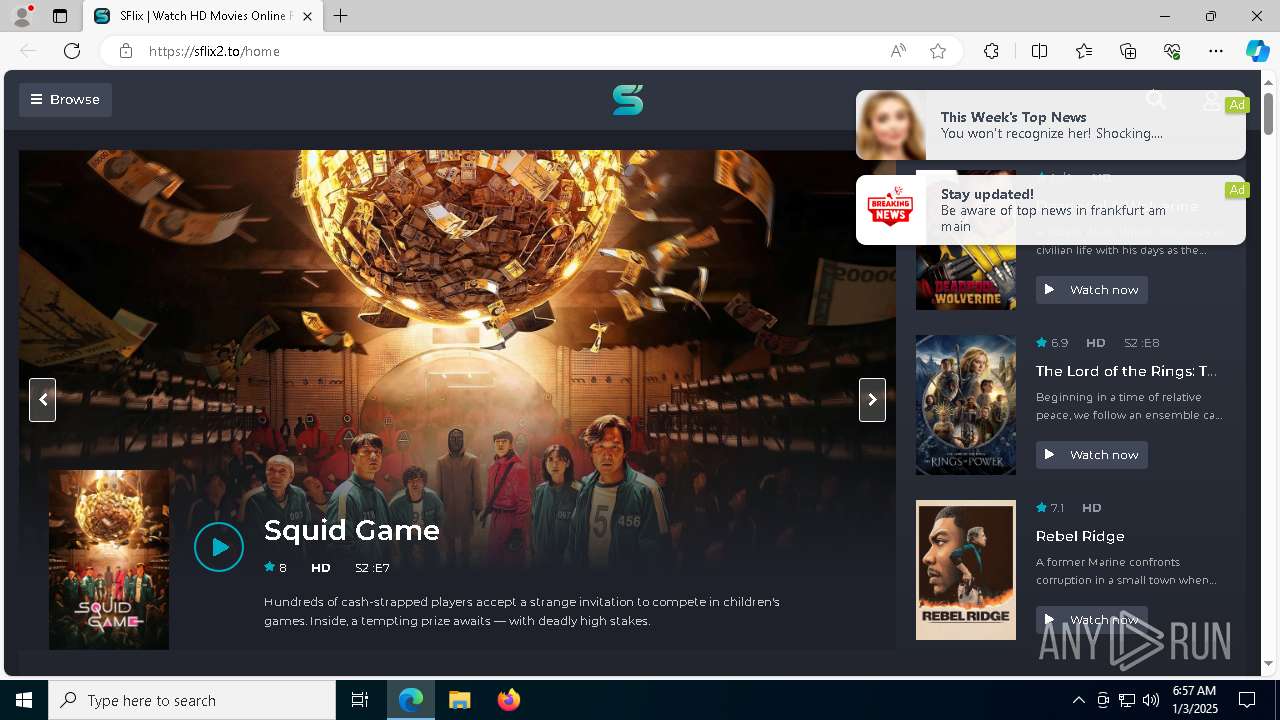Open The Lord of the Rings title link
1280x720 pixels.
(x=1126, y=371)
